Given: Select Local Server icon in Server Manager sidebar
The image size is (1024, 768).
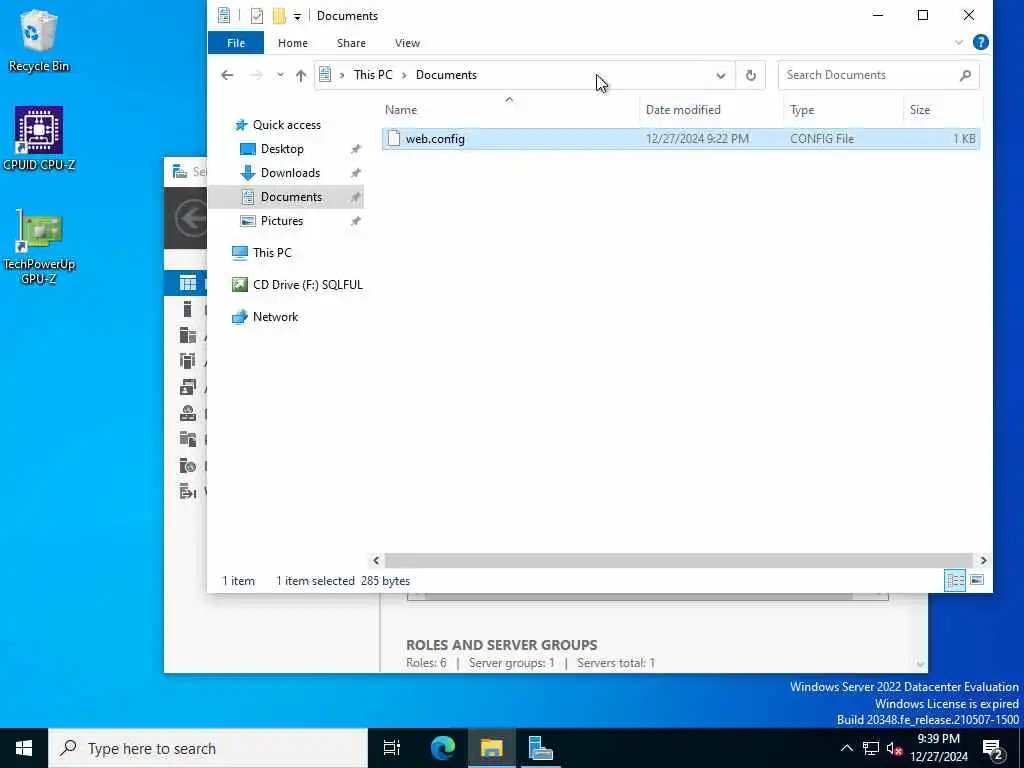Looking at the screenshot, I should pos(187,309).
